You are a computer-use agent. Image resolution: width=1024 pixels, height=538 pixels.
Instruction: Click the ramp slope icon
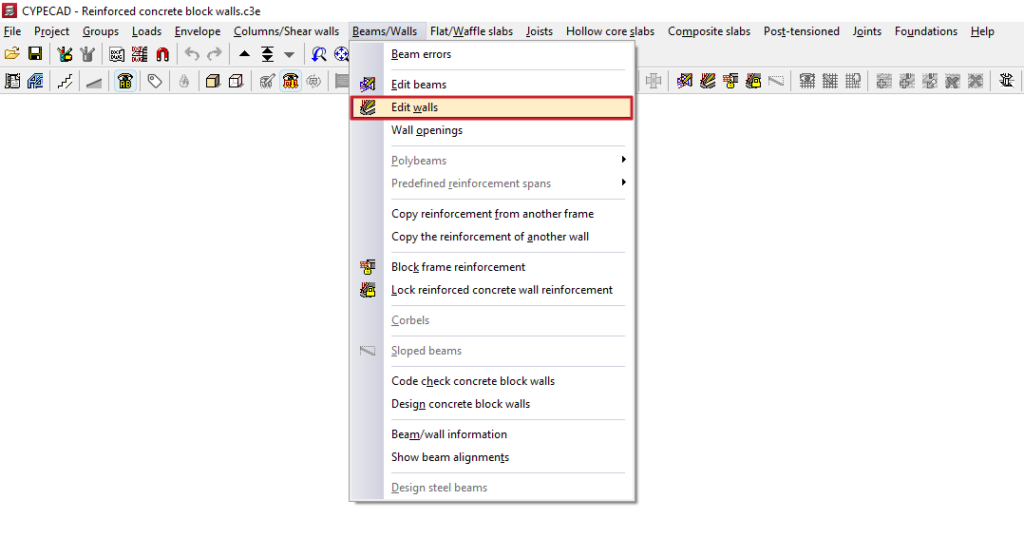(94, 81)
